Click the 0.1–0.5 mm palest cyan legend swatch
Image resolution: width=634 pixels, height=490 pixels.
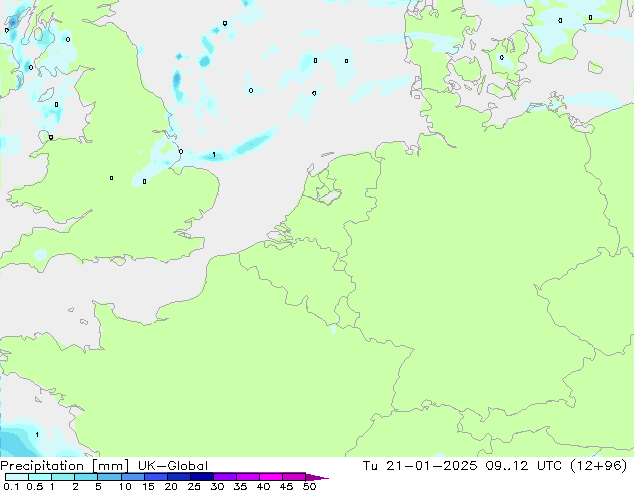(17, 477)
